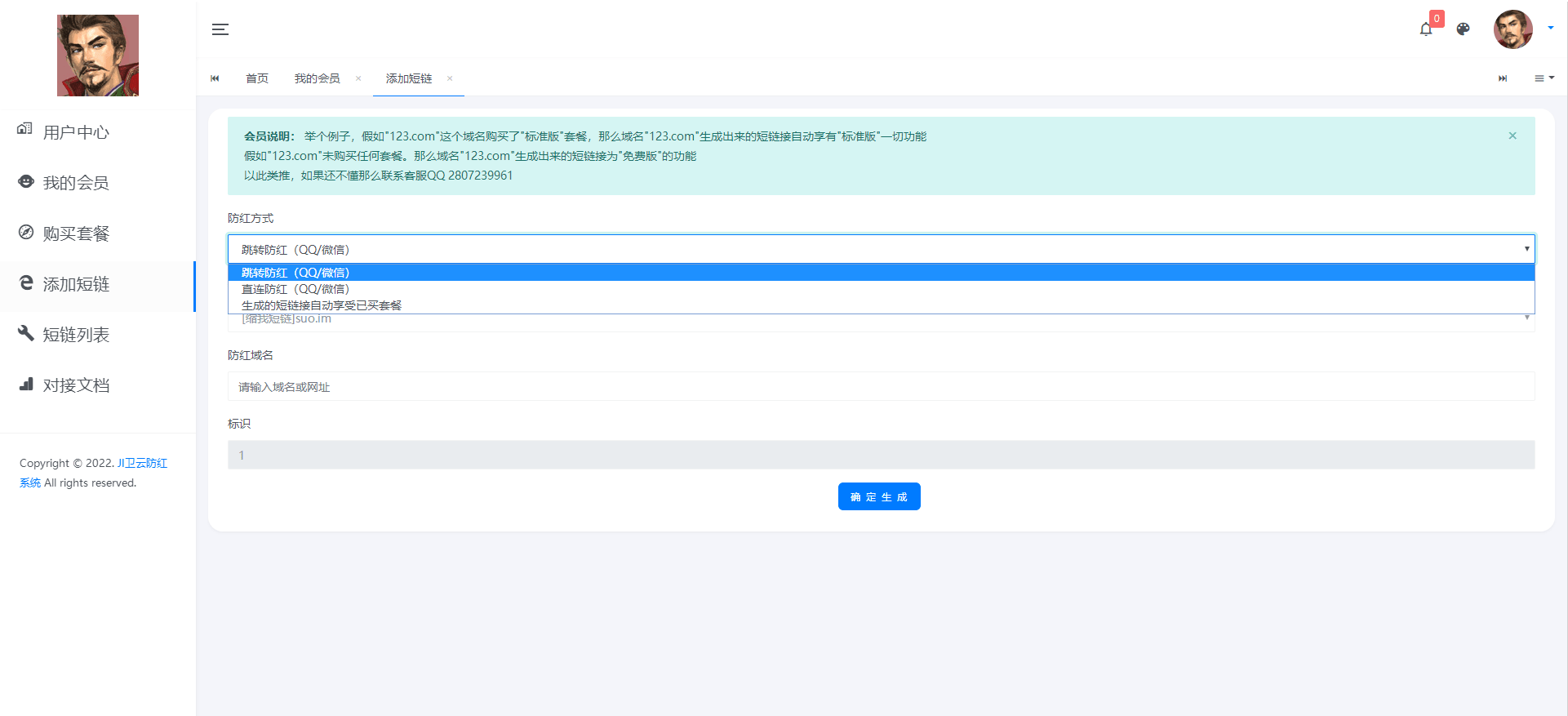Open 短链列表 from the sidebar

click(x=76, y=335)
